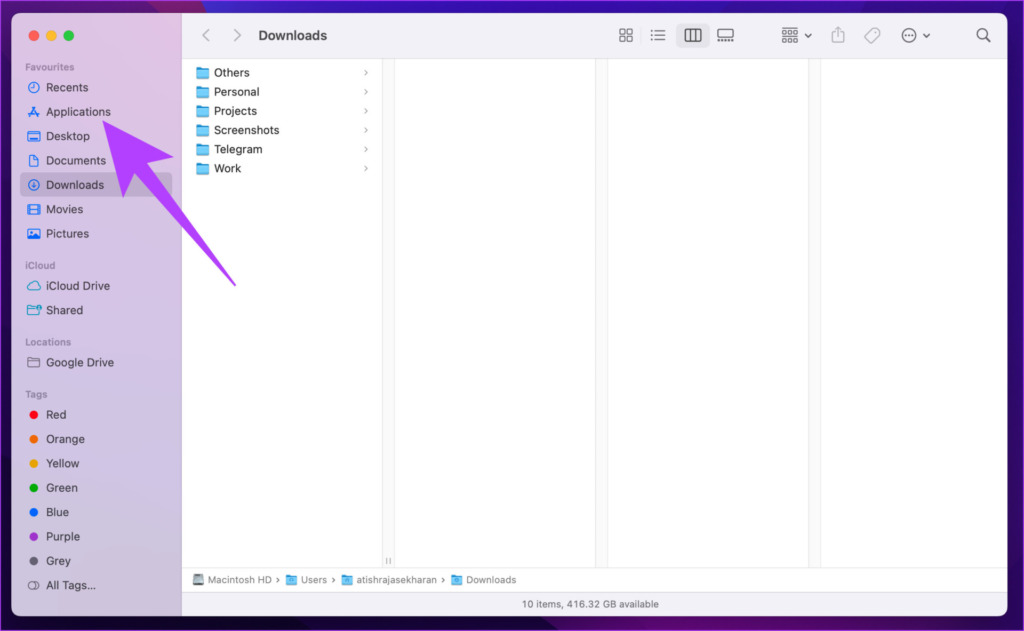1024x631 pixels.
Task: Go back with the back arrow
Action: tap(206, 35)
